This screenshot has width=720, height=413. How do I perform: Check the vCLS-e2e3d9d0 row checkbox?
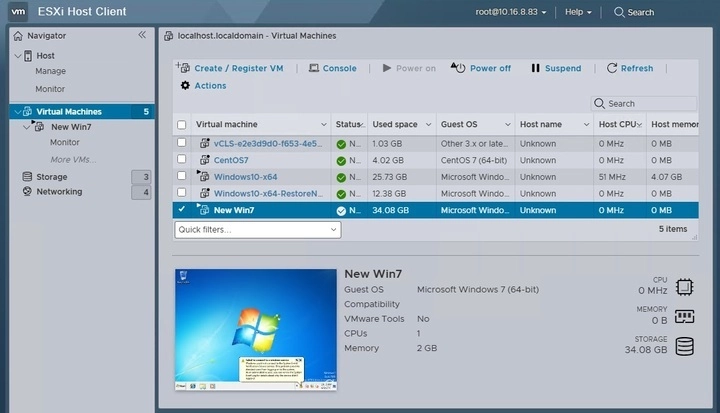point(182,142)
